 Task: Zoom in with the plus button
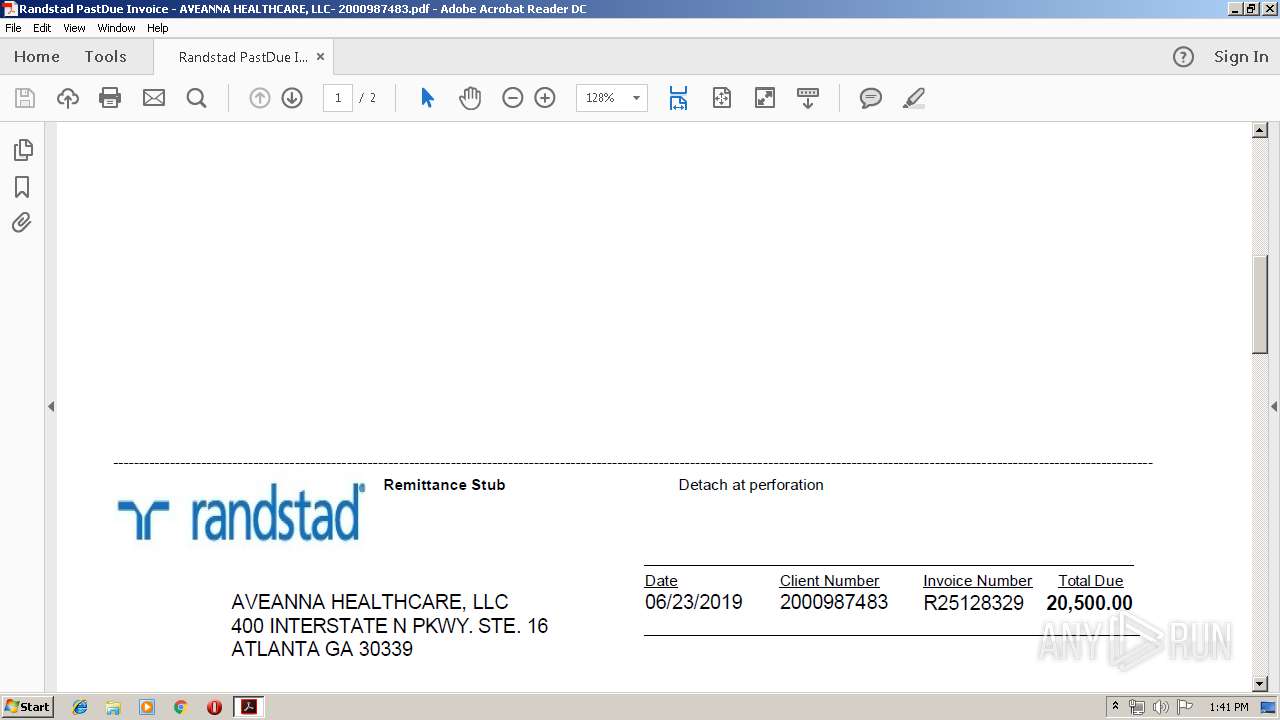545,98
